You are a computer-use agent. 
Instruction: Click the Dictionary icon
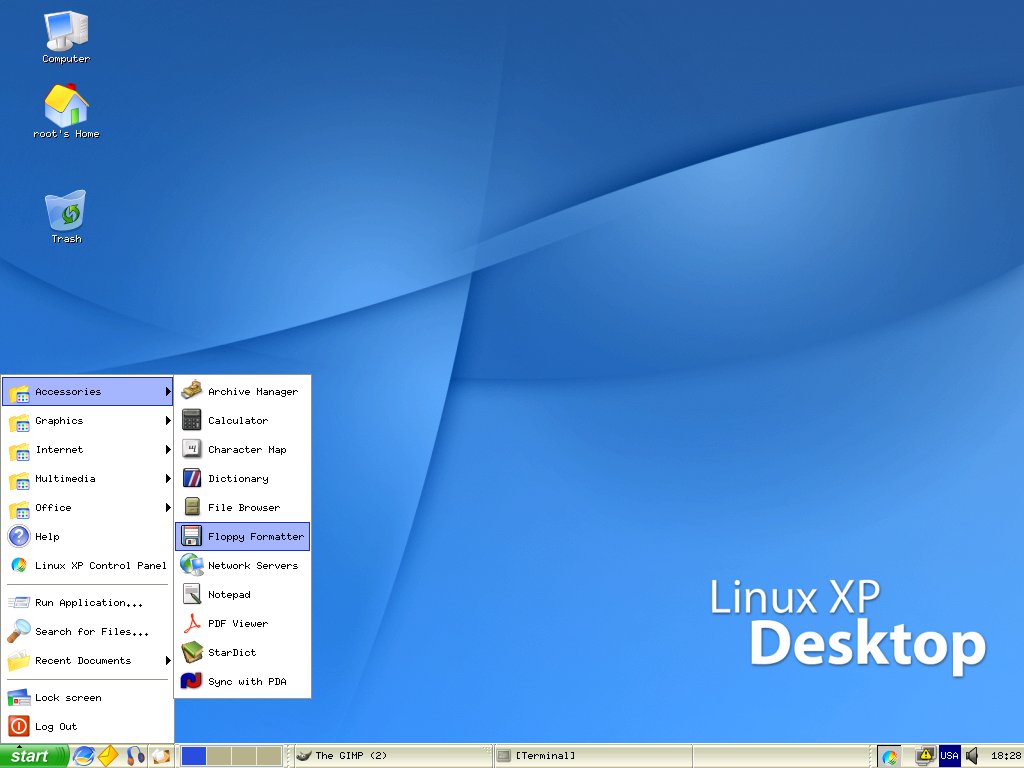coord(192,478)
